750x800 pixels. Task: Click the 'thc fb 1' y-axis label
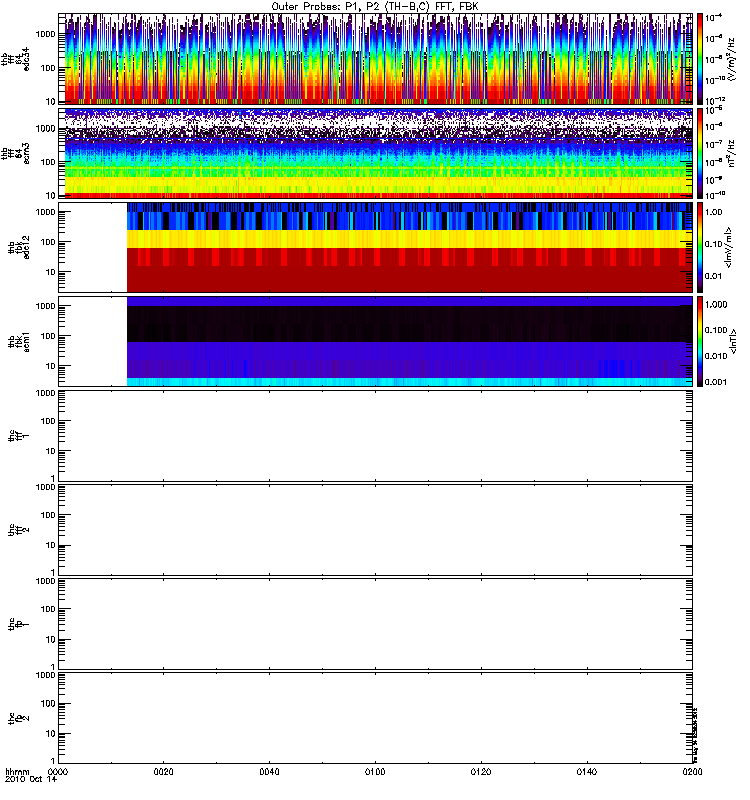(19, 624)
